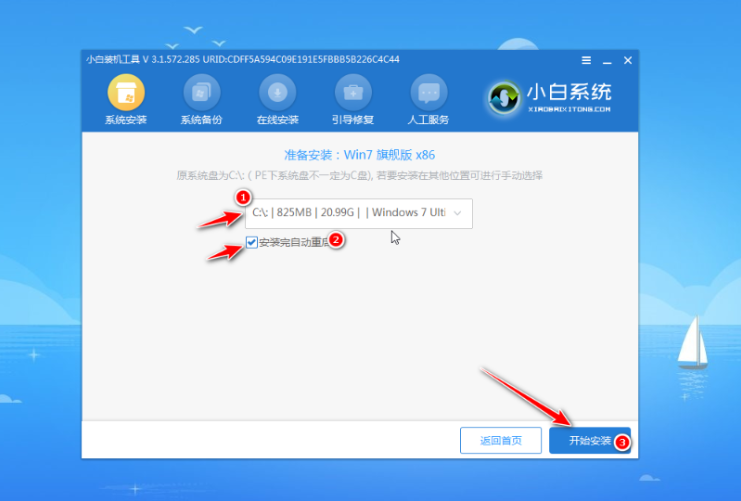Viewport: 741px width, 501px height.
Task: Uncheck the 安装完自动重启 checkbox
Action: 252,243
